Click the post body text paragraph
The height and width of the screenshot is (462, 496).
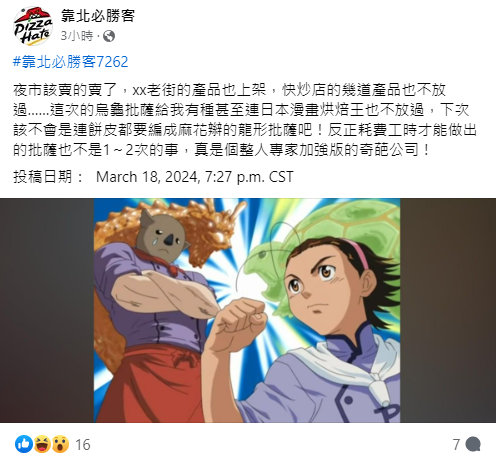(x=245, y=120)
